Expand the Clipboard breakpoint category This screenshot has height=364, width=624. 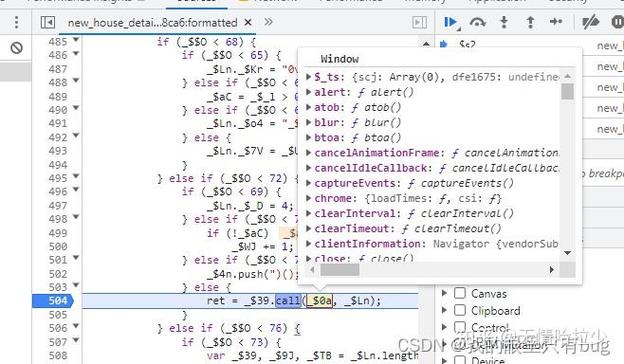tap(444, 310)
